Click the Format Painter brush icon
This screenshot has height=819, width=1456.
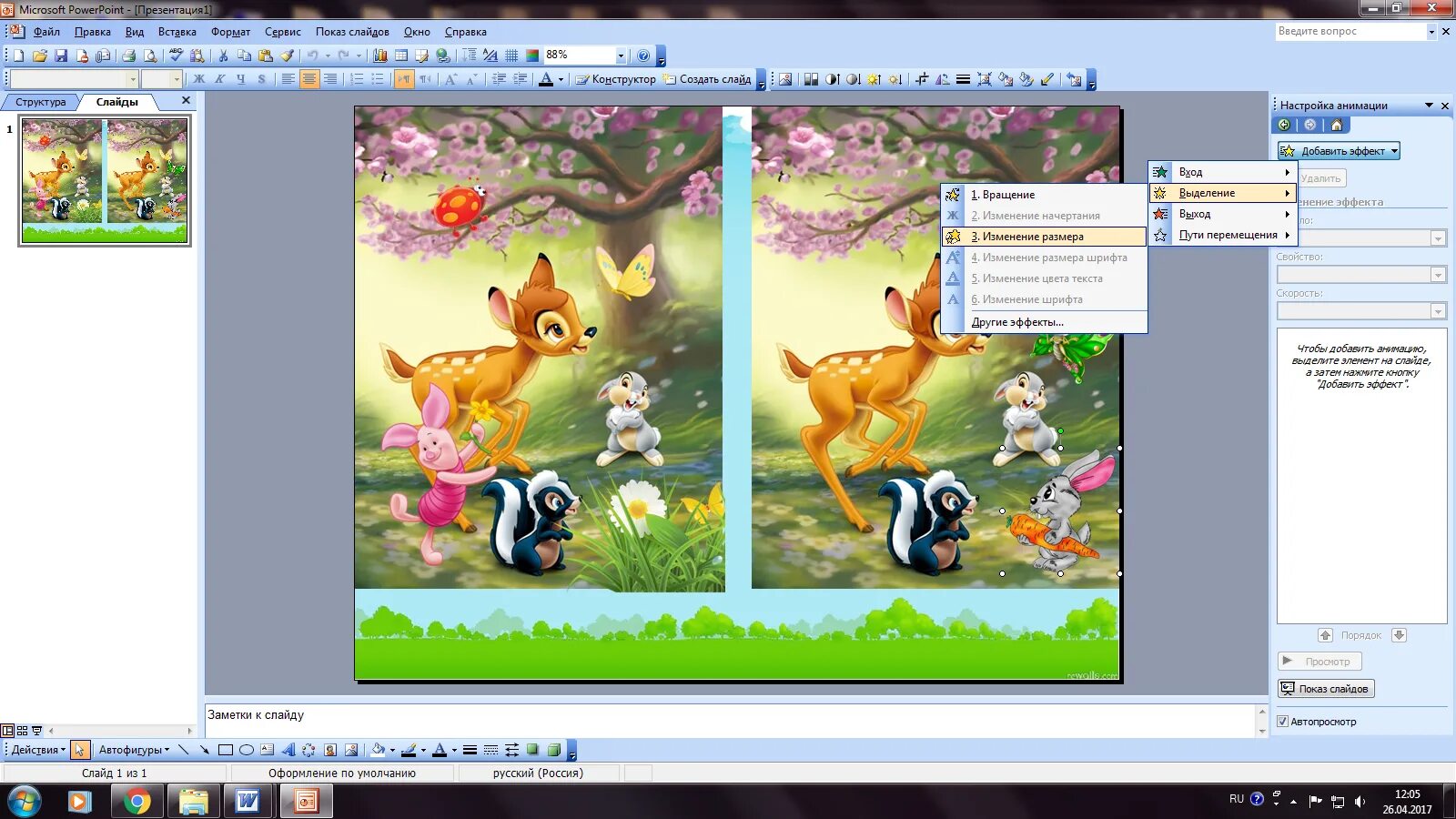[x=287, y=56]
